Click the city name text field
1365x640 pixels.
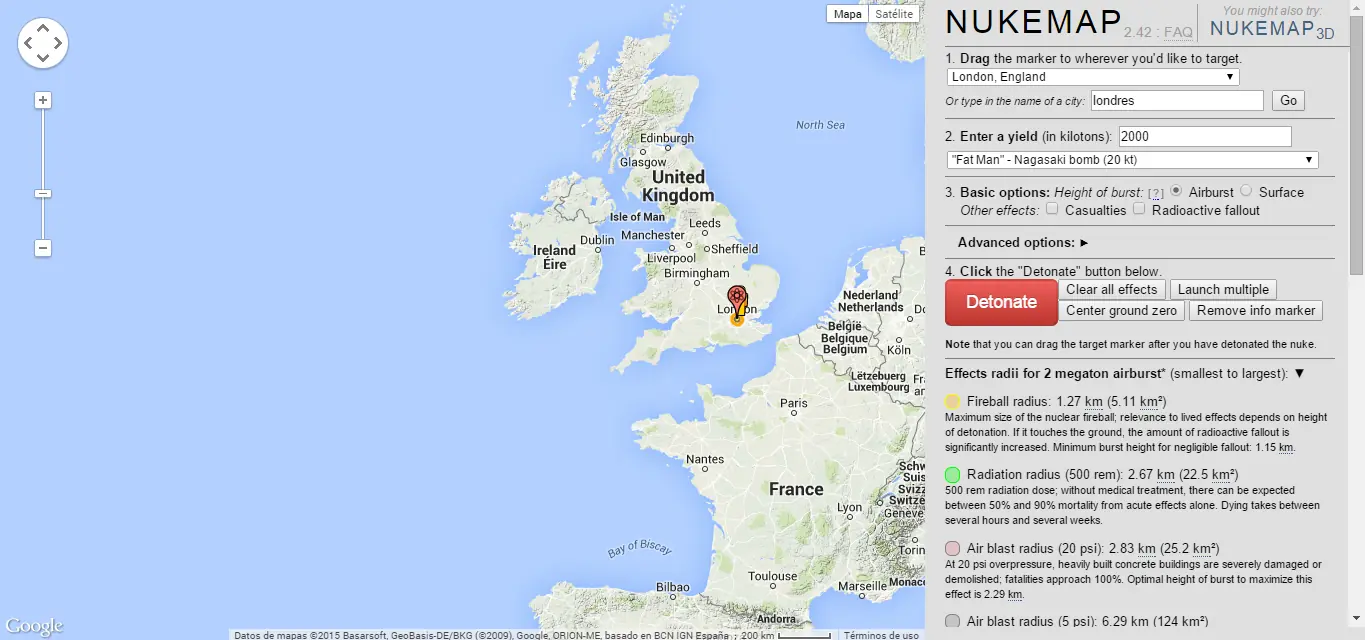1177,101
